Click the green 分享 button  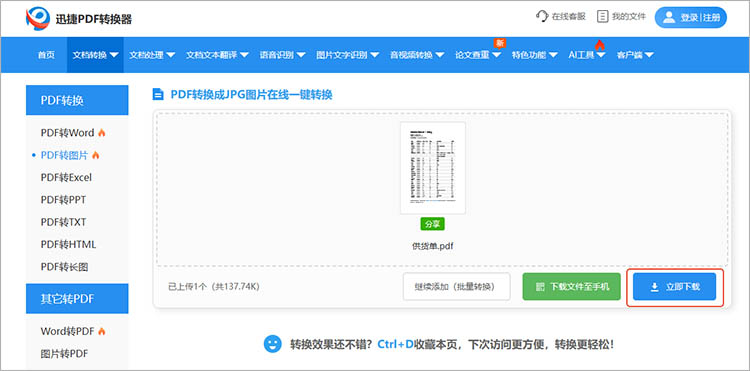tap(433, 224)
